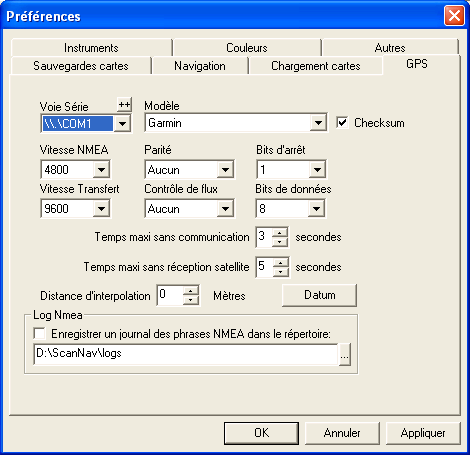The image size is (470, 455).
Task: Open the Instruments tab
Action: 91,48
